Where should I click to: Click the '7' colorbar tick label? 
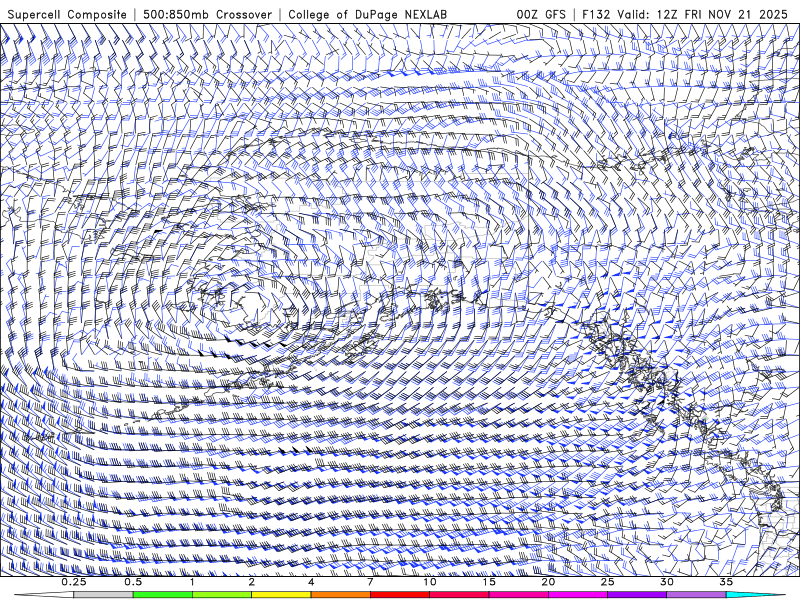[x=370, y=582]
